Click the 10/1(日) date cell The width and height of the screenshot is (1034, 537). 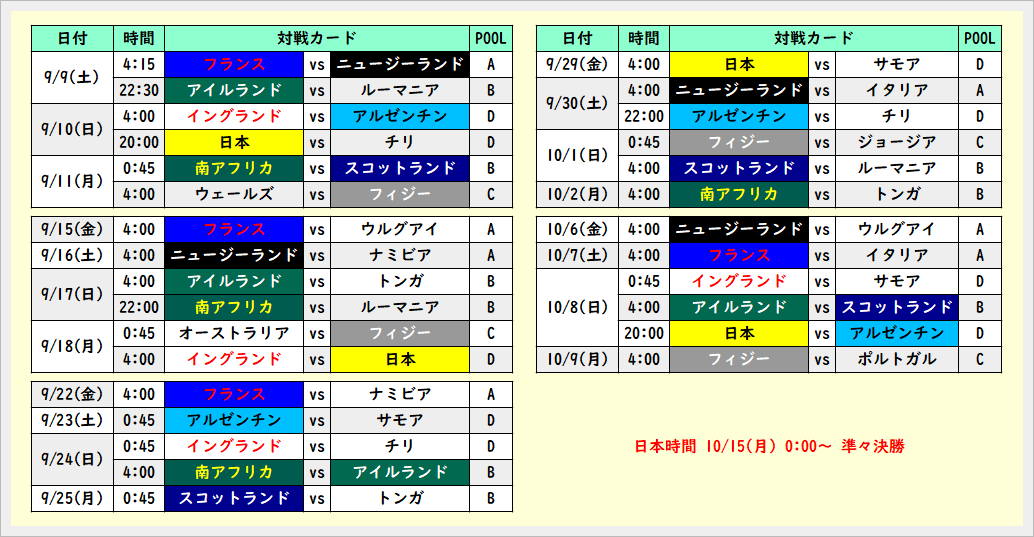coord(577,155)
